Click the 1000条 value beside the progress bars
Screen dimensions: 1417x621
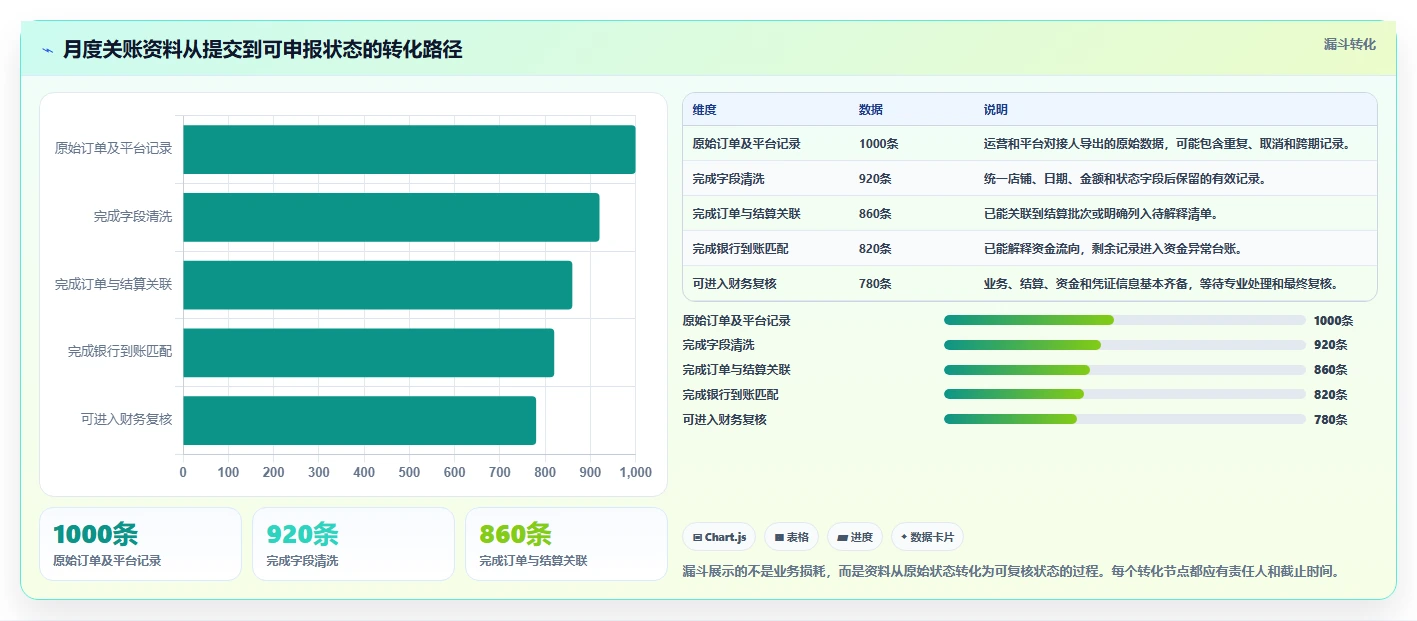click(1333, 321)
